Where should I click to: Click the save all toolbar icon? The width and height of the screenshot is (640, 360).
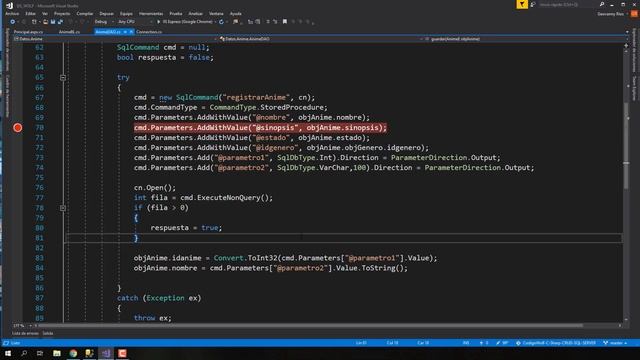[60, 22]
